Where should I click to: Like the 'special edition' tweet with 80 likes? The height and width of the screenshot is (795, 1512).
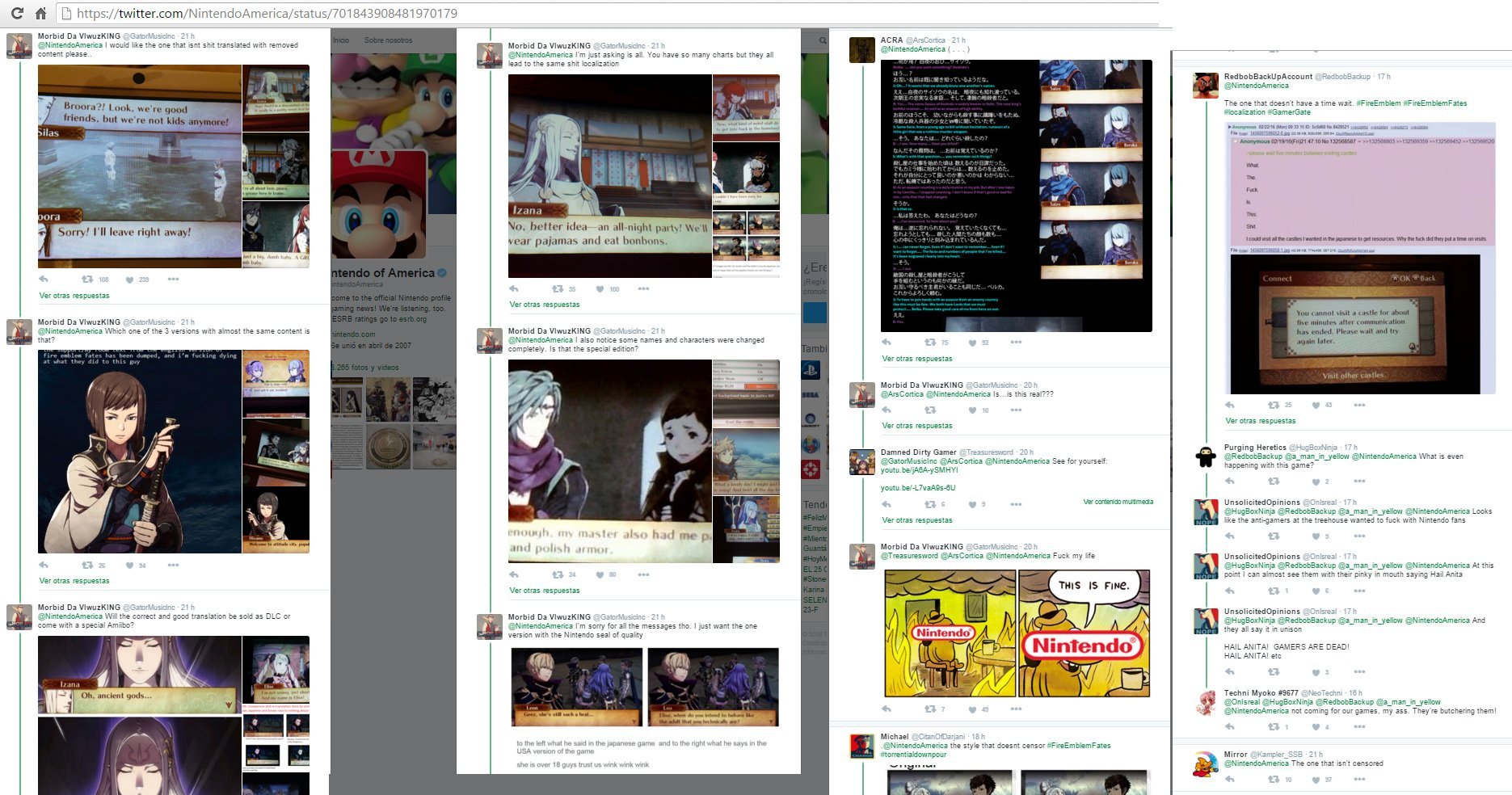pos(600,574)
